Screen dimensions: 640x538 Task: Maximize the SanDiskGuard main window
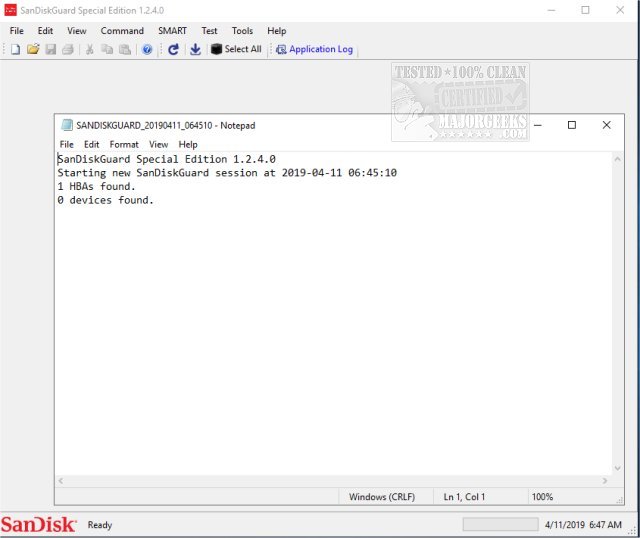[x=585, y=10]
